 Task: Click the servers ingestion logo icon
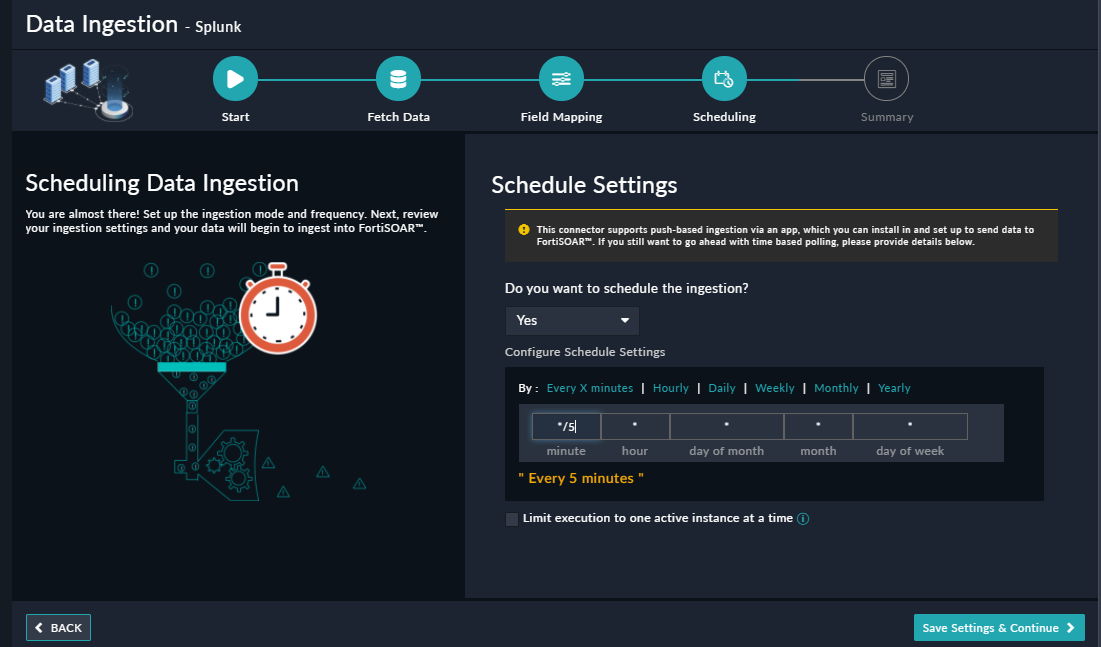(x=88, y=90)
